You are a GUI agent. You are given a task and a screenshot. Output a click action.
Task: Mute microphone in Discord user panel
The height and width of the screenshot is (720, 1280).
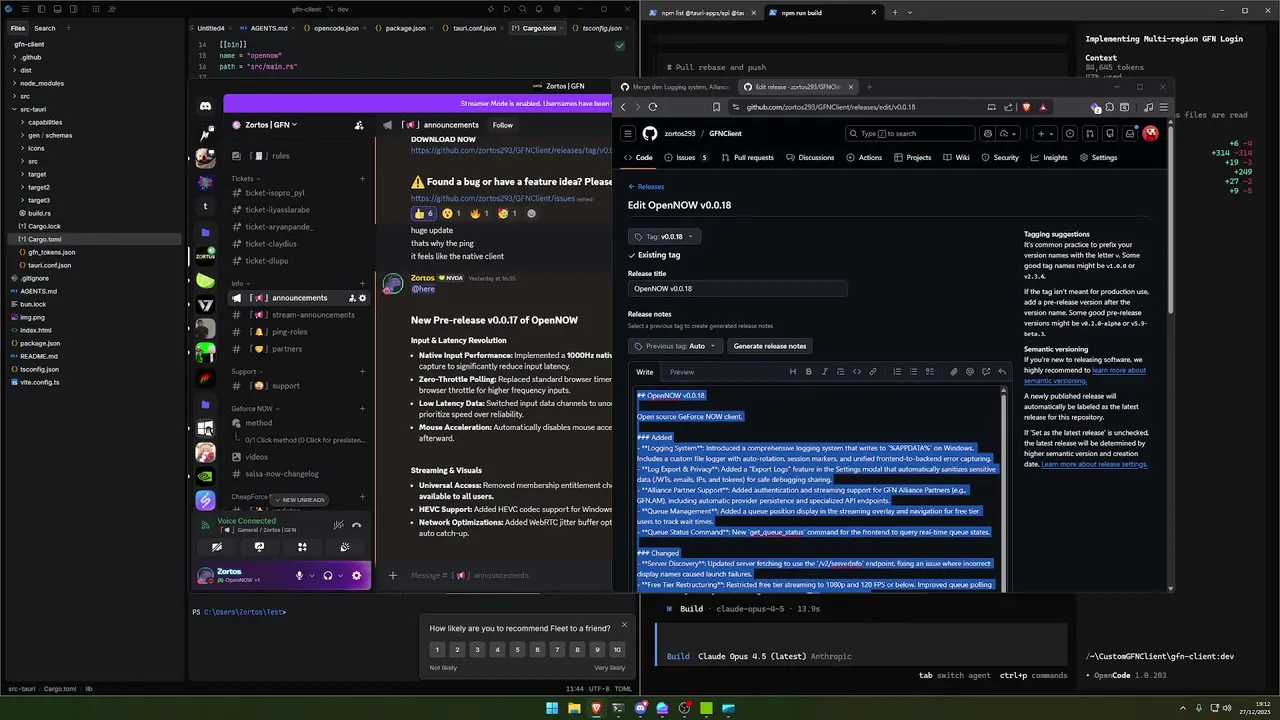(x=299, y=575)
